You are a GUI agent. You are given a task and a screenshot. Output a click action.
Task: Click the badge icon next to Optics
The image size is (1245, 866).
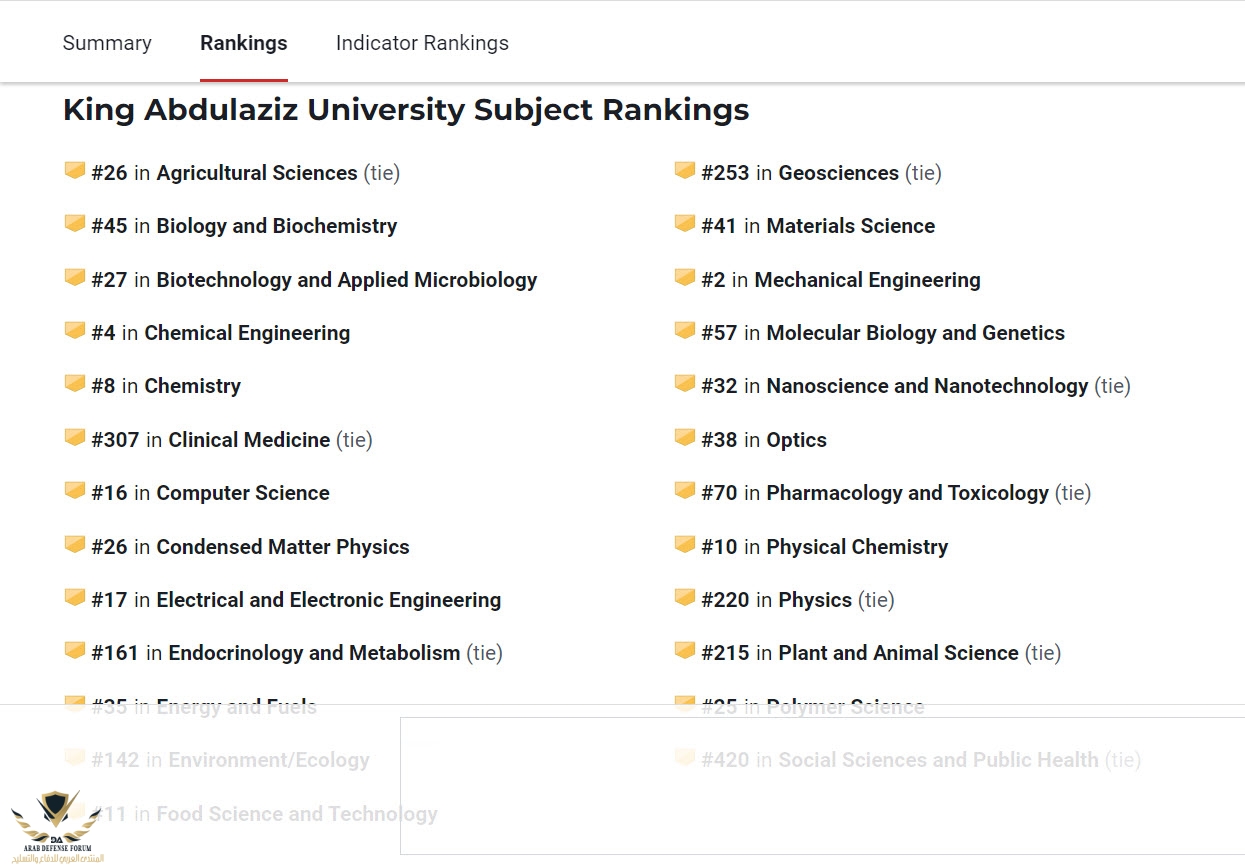click(x=685, y=438)
